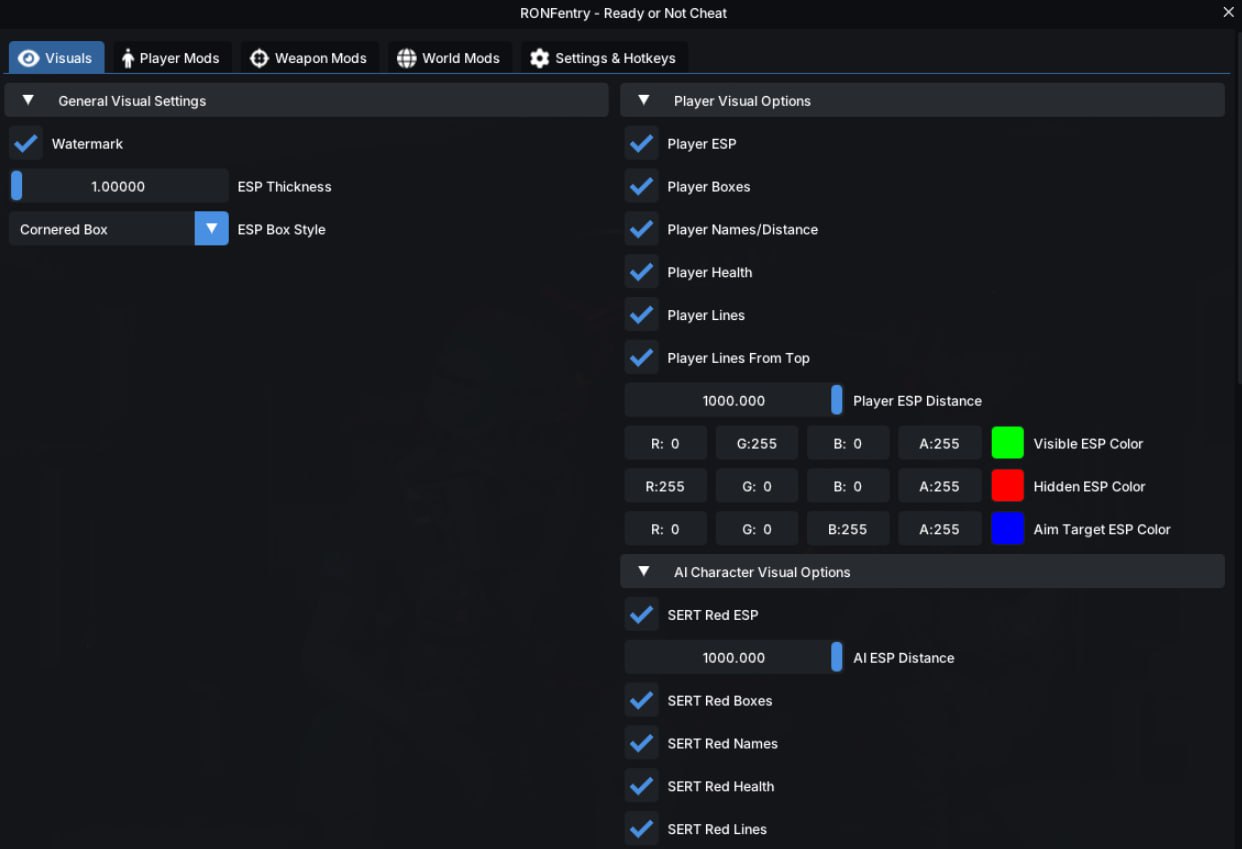This screenshot has width=1242, height=849.
Task: Click the green Visible ESP Color swatch
Action: [1007, 443]
